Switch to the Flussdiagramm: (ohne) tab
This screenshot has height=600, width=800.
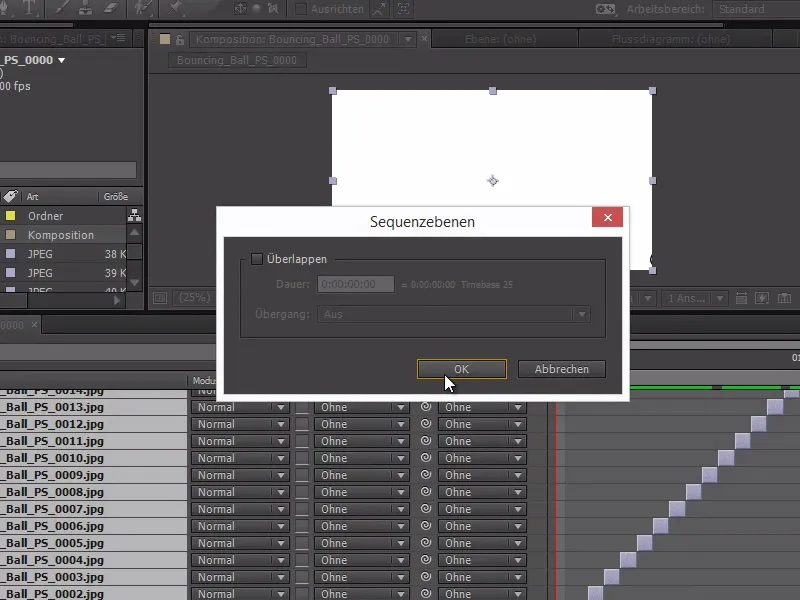click(x=670, y=39)
